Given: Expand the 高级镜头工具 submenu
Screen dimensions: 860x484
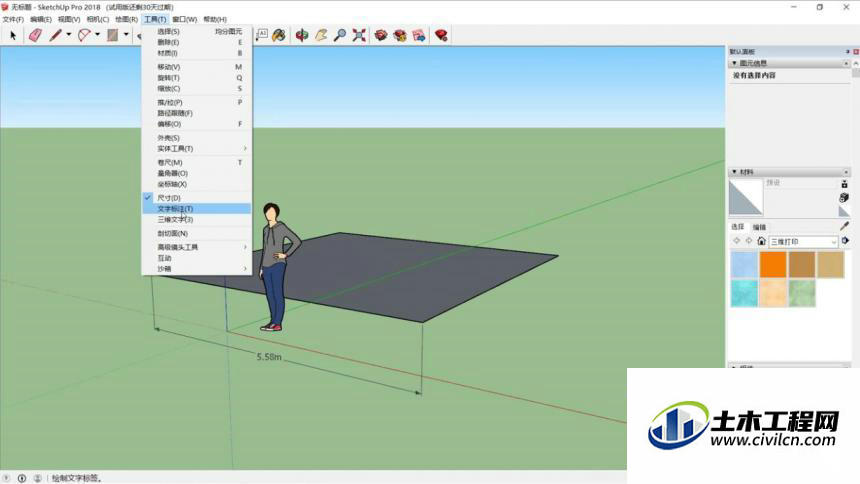Looking at the screenshot, I should pos(197,247).
